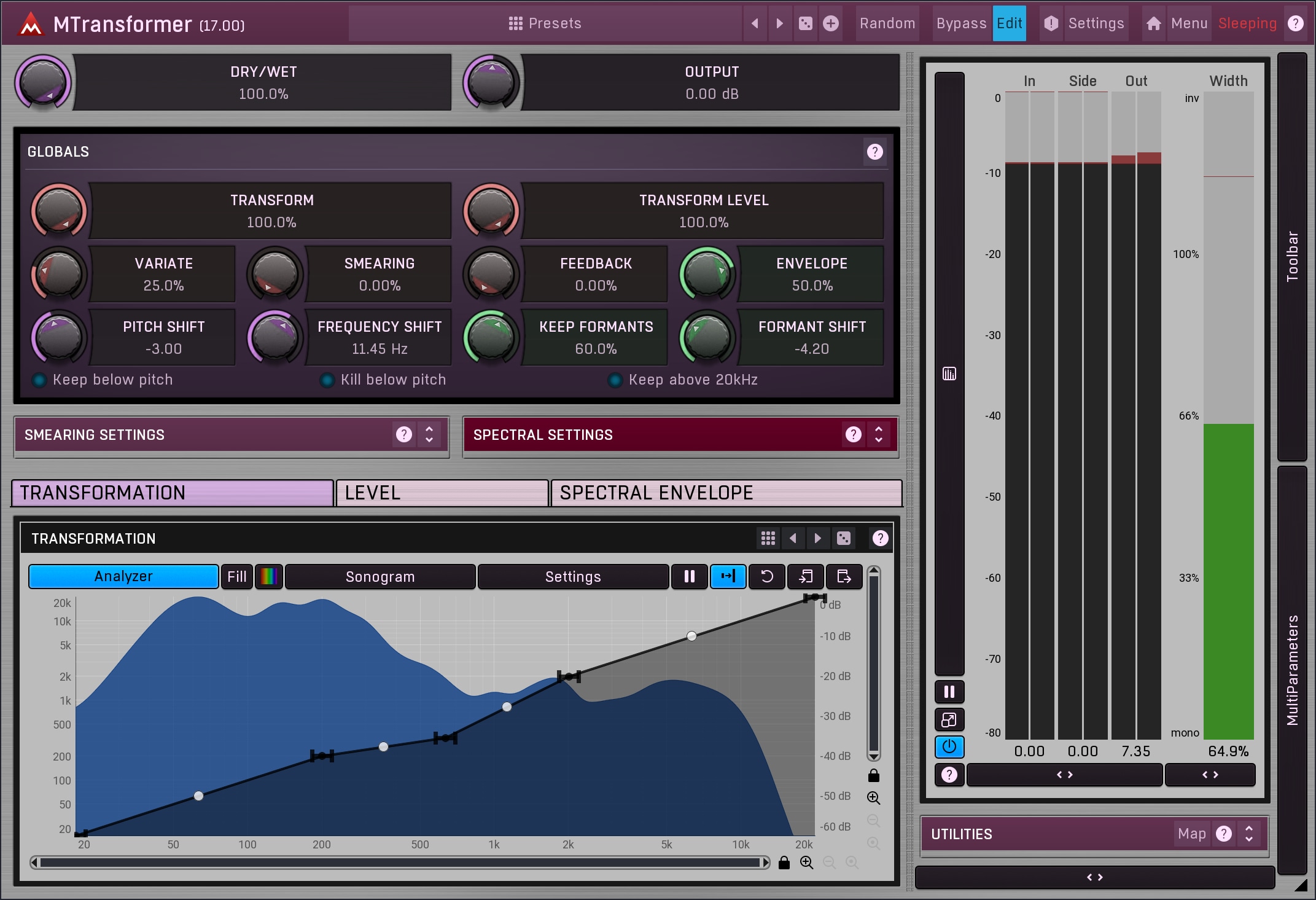Adjust the Dry/Wet knob
The width and height of the screenshot is (1316, 900).
click(43, 82)
